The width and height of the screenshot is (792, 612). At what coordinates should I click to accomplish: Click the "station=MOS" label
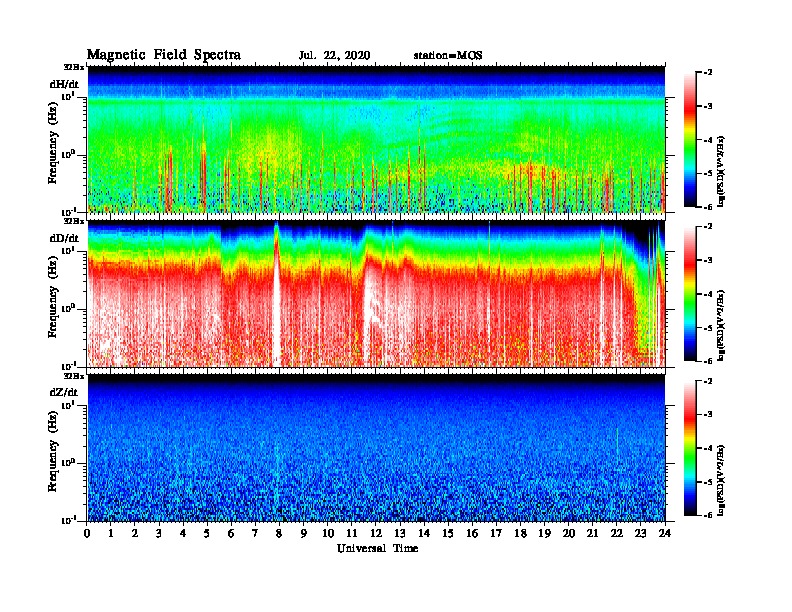point(448,56)
